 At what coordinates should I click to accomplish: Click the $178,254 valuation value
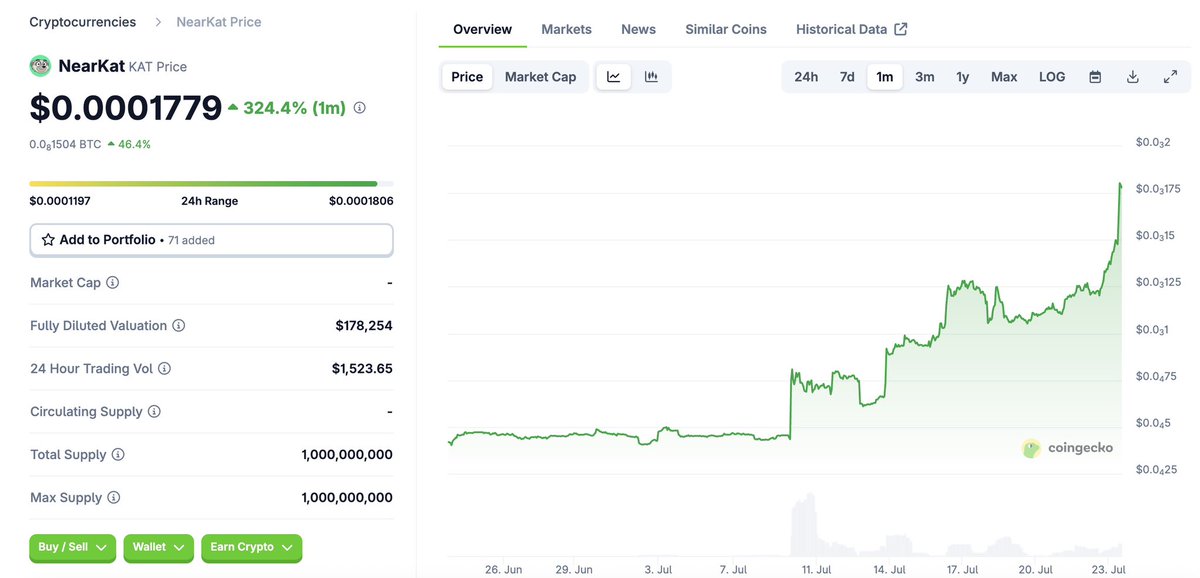click(x=364, y=326)
